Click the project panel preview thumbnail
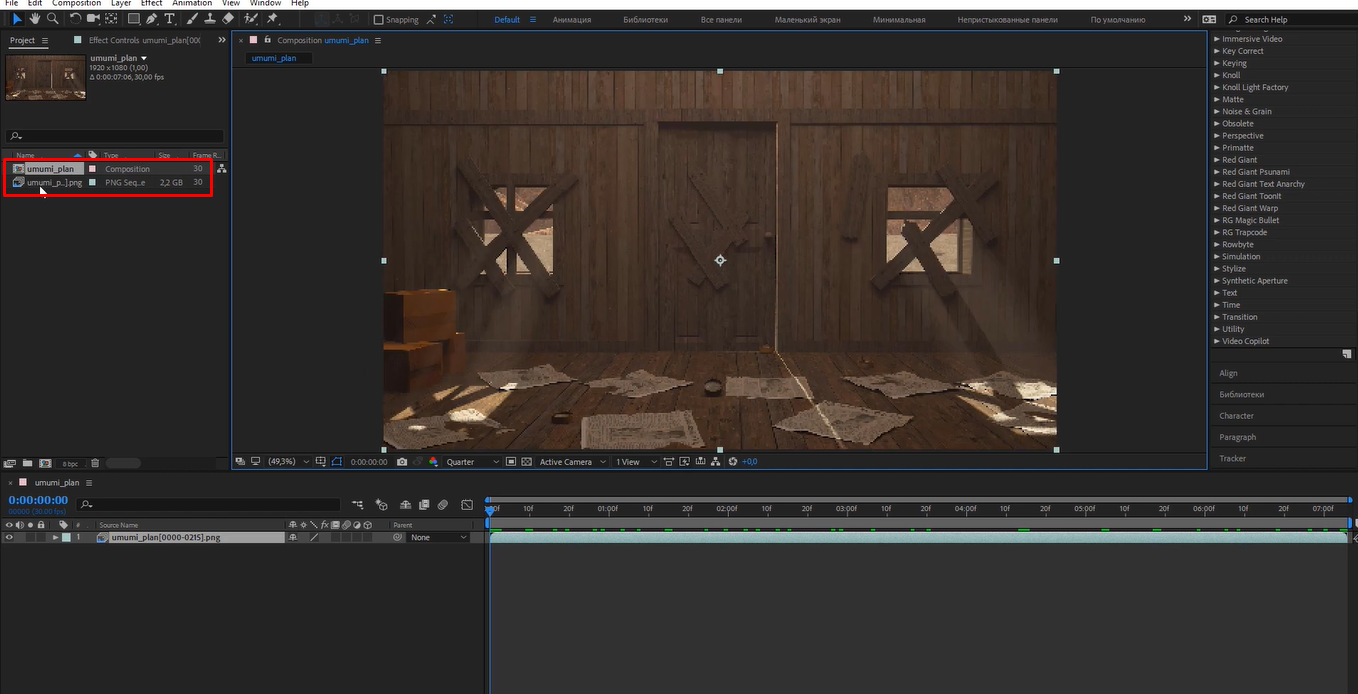Screen dimensions: 1358x694 [45, 77]
